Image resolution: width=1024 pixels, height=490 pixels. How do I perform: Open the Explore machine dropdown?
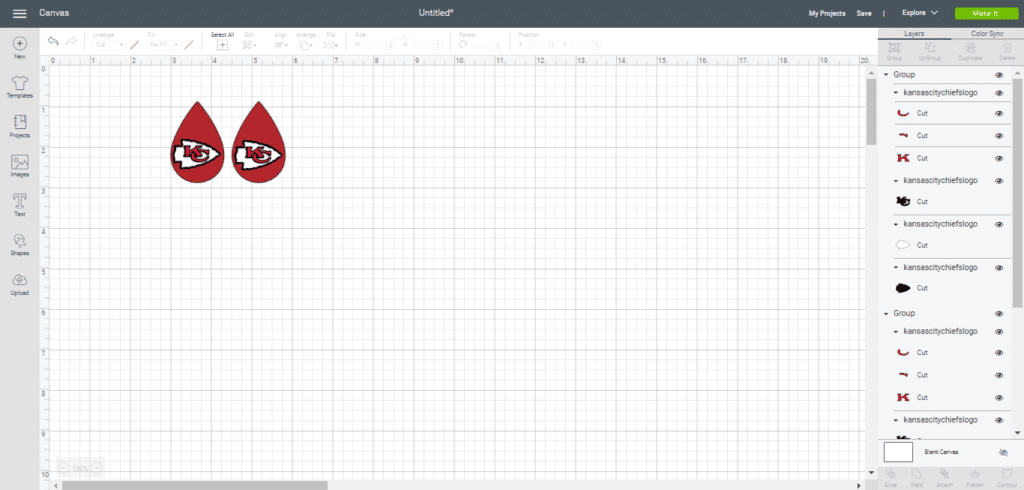tap(919, 13)
